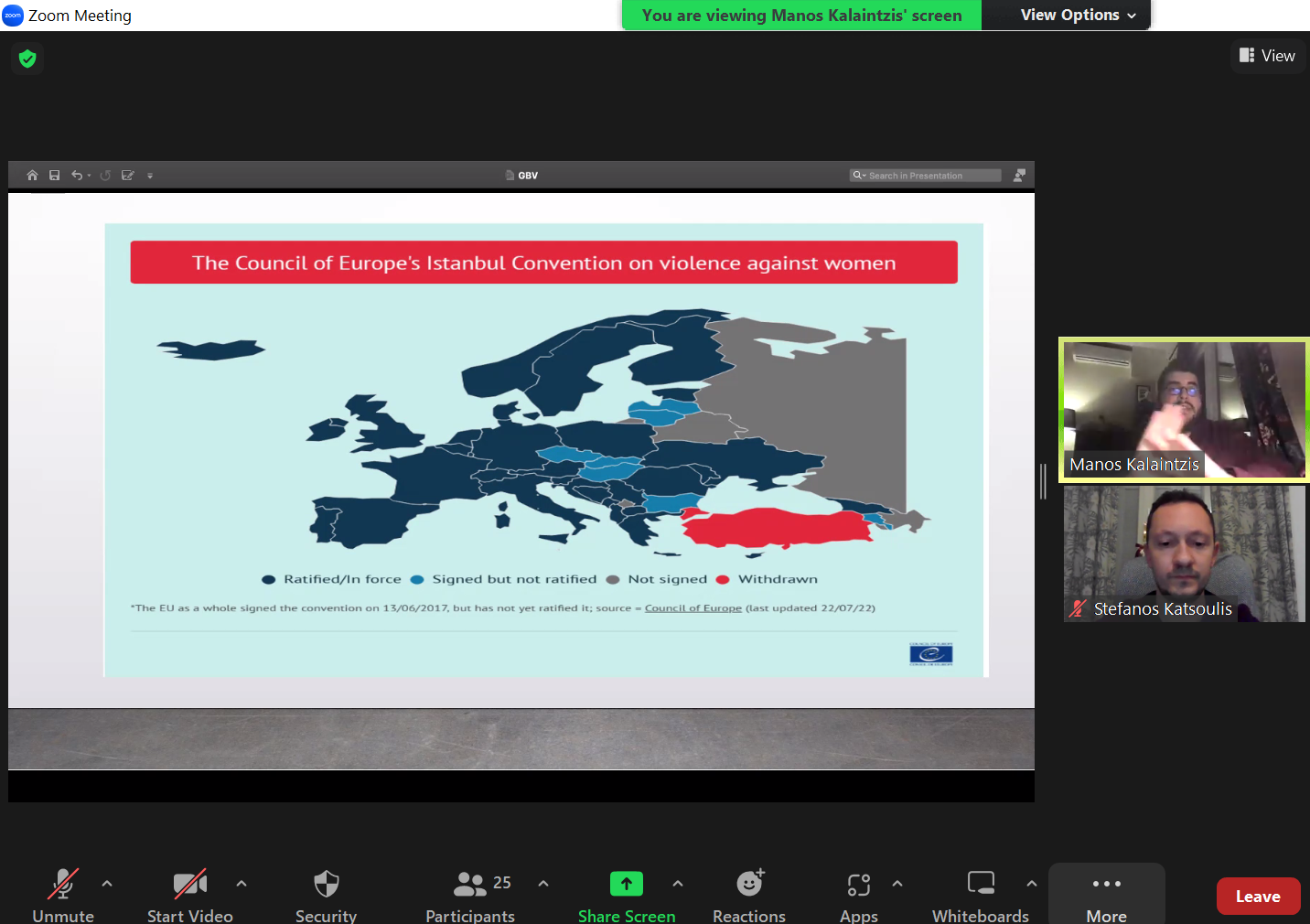
Task: Expand arrow next to Whiteboards
Action: [x=1032, y=884]
